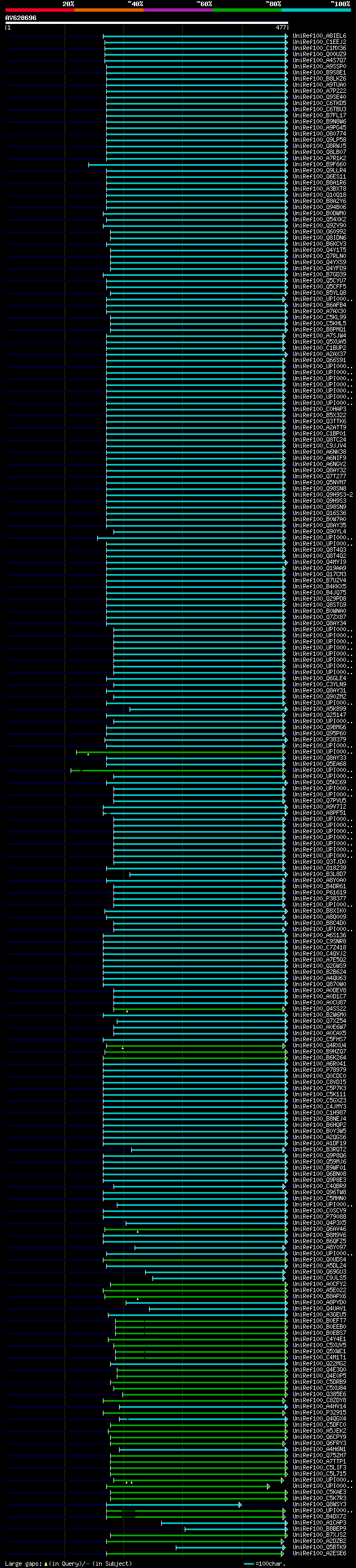Viewport: 356px width, 1568px height.
Task: Select the label UniRef100_Q29PD8
Action: [x=319, y=599]
